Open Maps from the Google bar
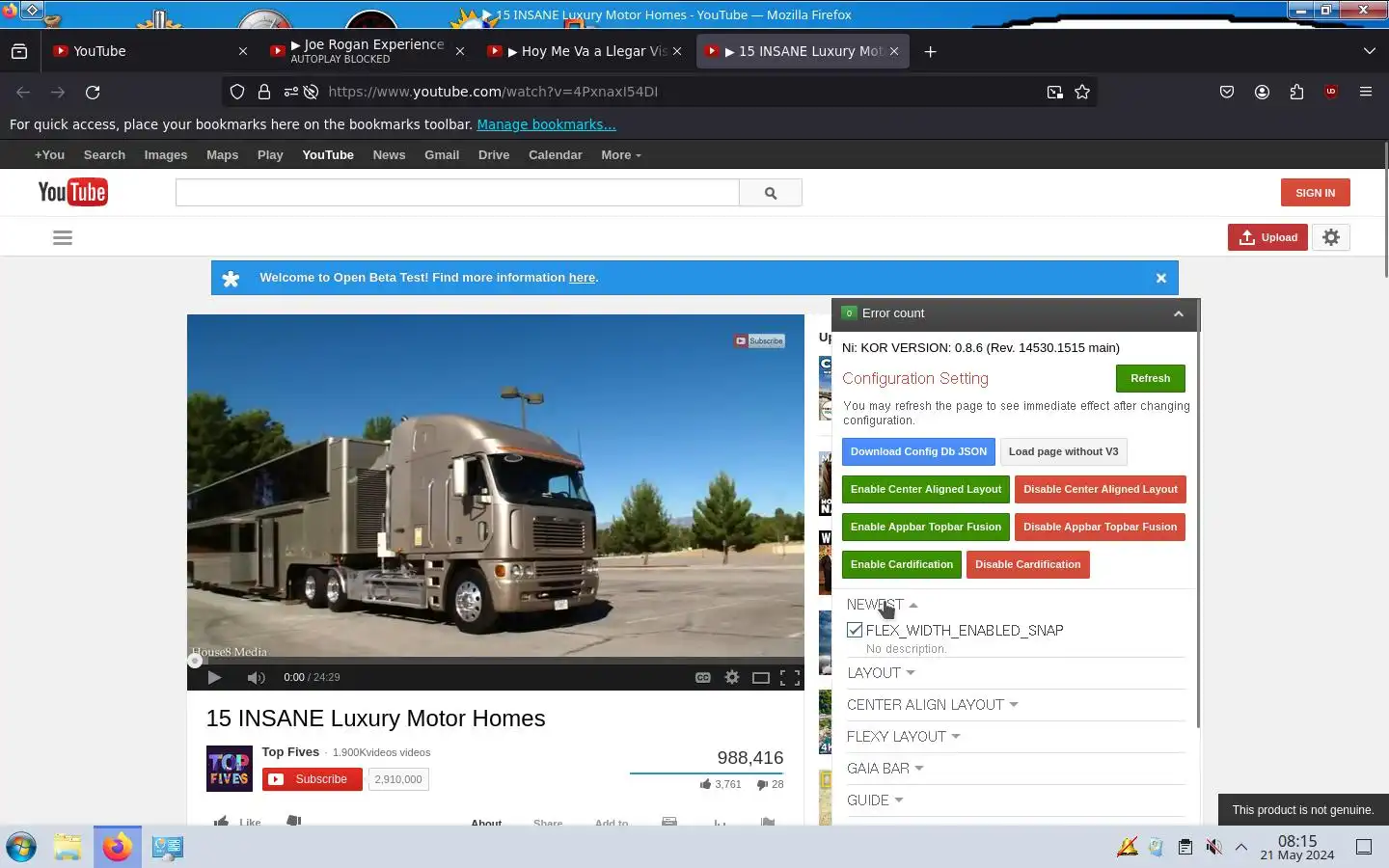Screen dimensions: 1389x868 click(222, 154)
